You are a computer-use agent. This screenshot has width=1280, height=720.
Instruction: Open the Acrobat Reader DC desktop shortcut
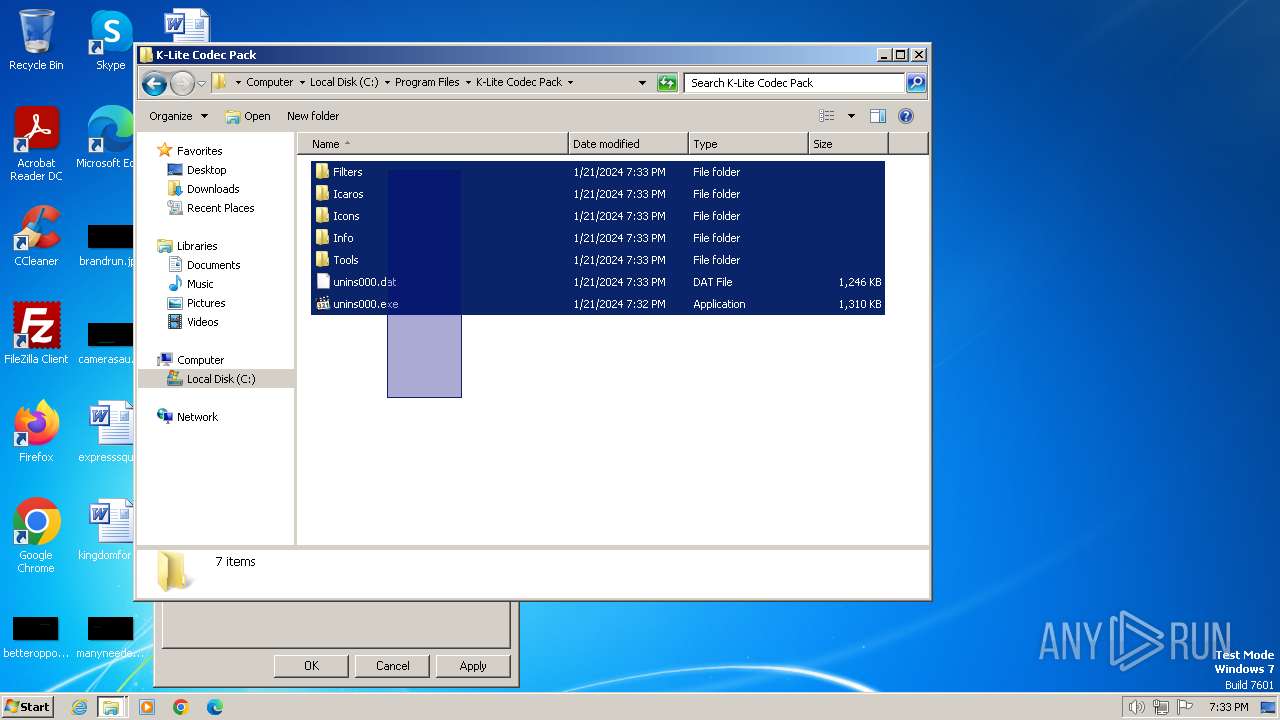coord(36,144)
